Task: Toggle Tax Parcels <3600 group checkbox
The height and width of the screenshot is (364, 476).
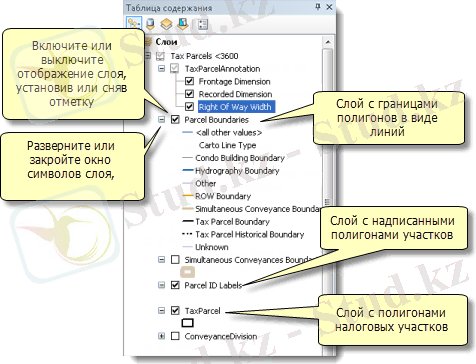Action: tap(160, 56)
